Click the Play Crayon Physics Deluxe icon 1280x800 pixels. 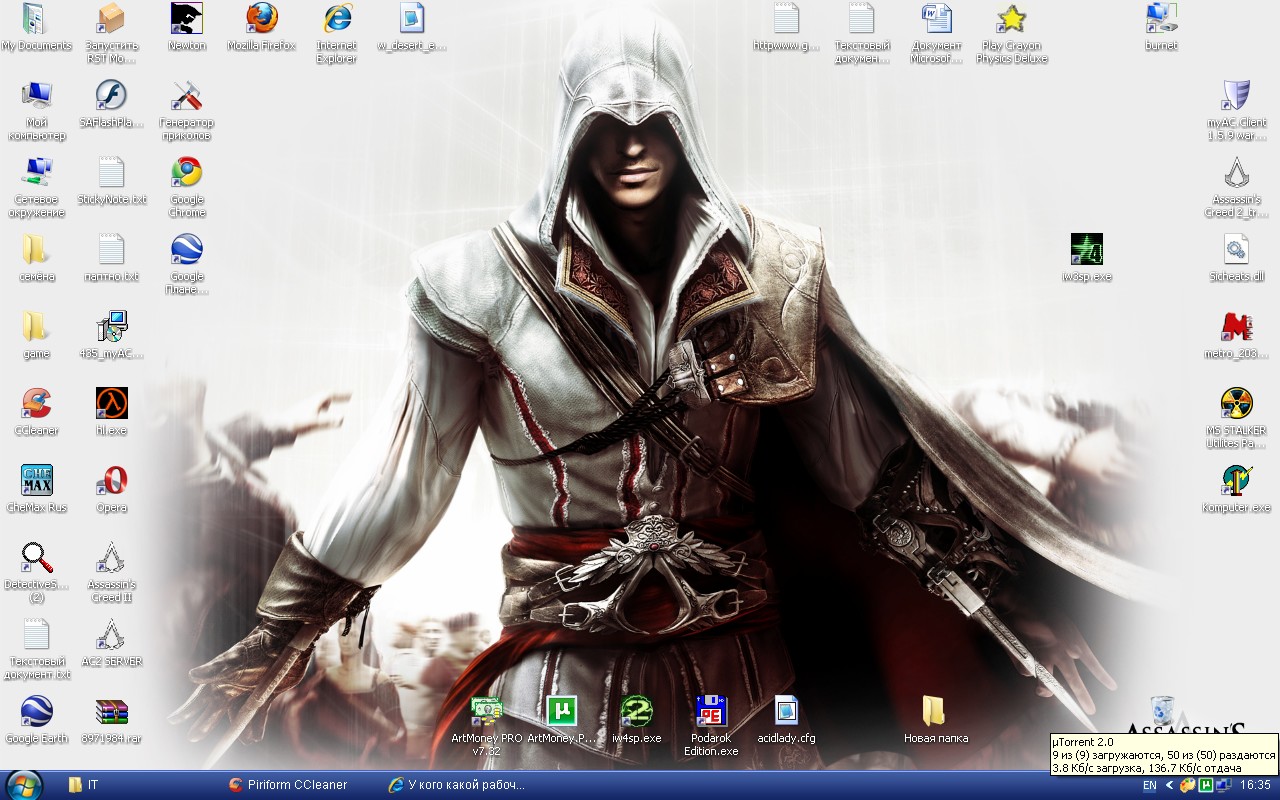(1013, 19)
